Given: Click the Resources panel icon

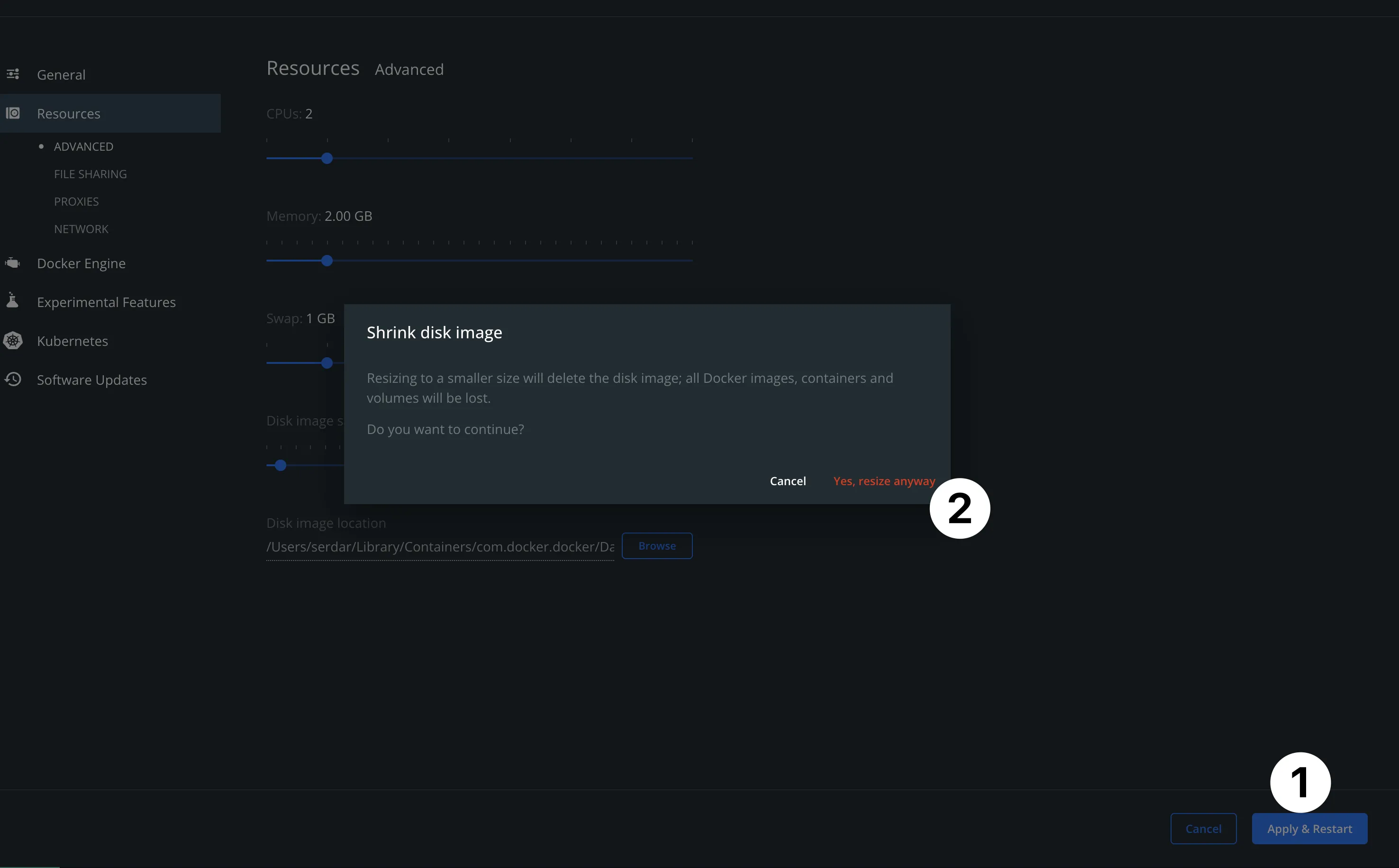Looking at the screenshot, I should [13, 112].
